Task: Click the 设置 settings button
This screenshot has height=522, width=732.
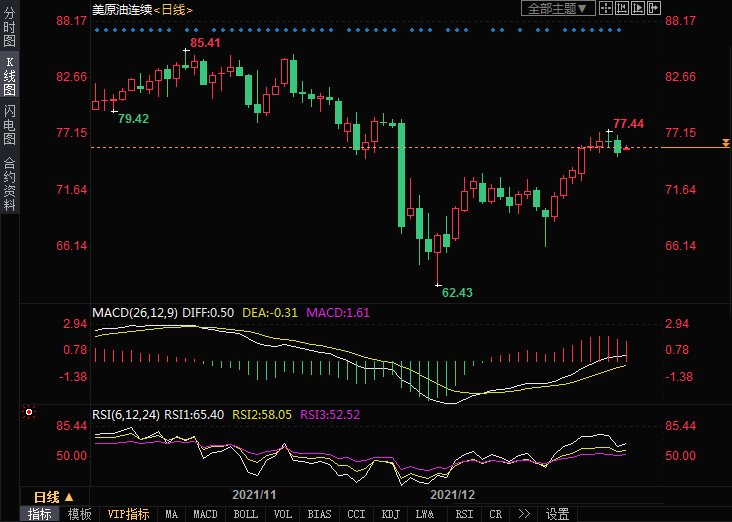Action: pos(557,514)
